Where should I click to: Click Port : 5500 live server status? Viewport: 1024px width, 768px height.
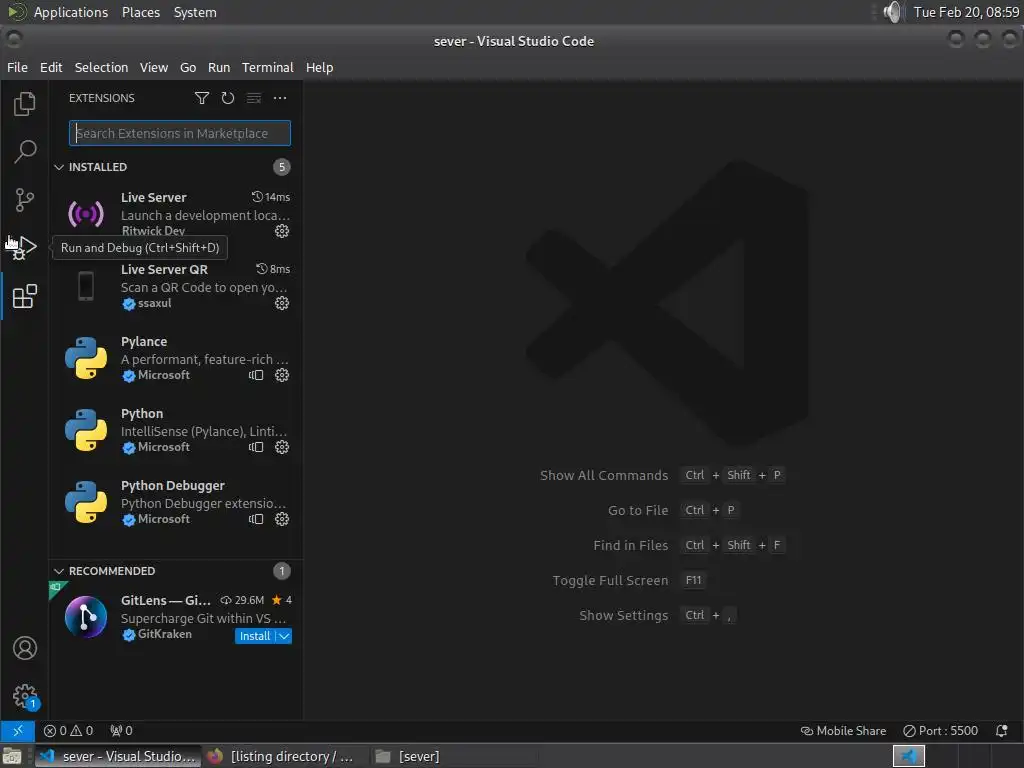(940, 731)
